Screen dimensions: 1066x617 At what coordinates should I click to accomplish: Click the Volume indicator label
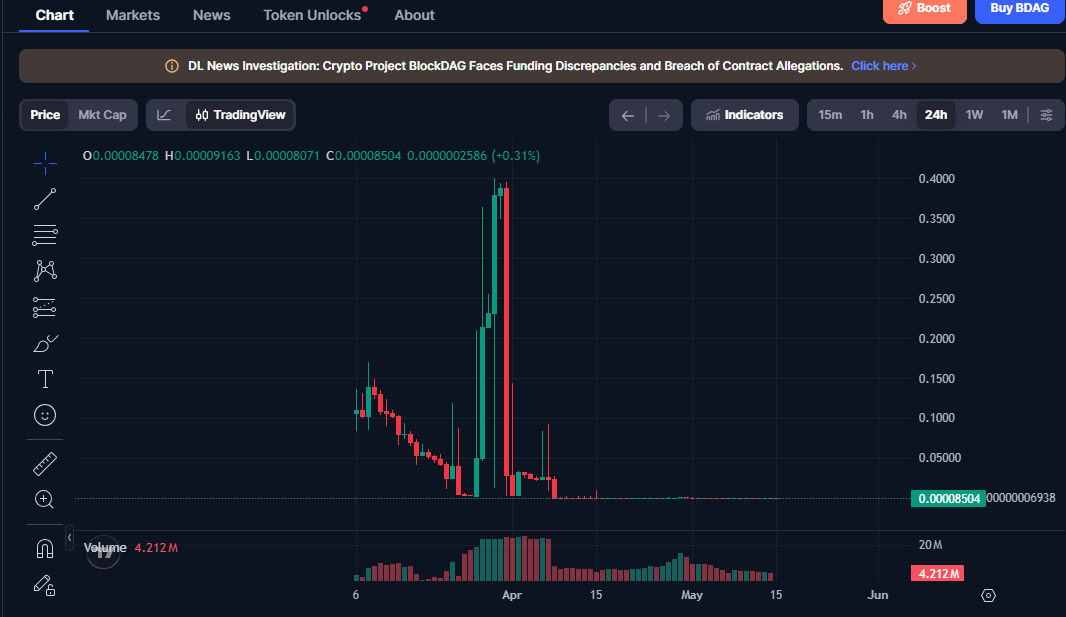point(105,548)
